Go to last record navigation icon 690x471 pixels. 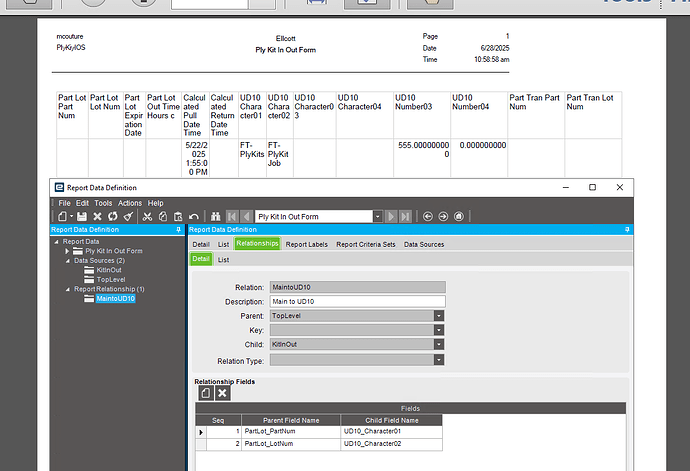[x=405, y=216]
